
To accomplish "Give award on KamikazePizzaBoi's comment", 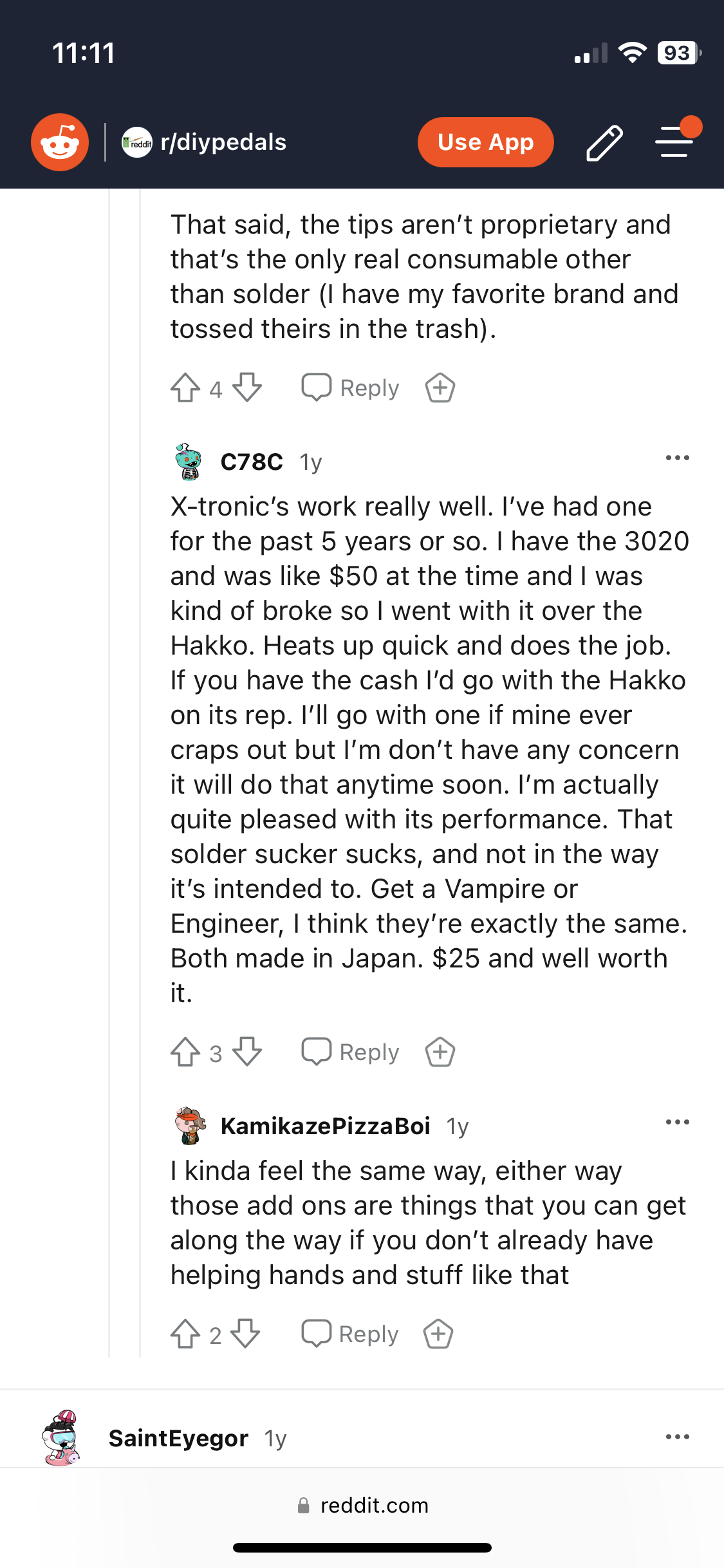I will (x=438, y=1334).
